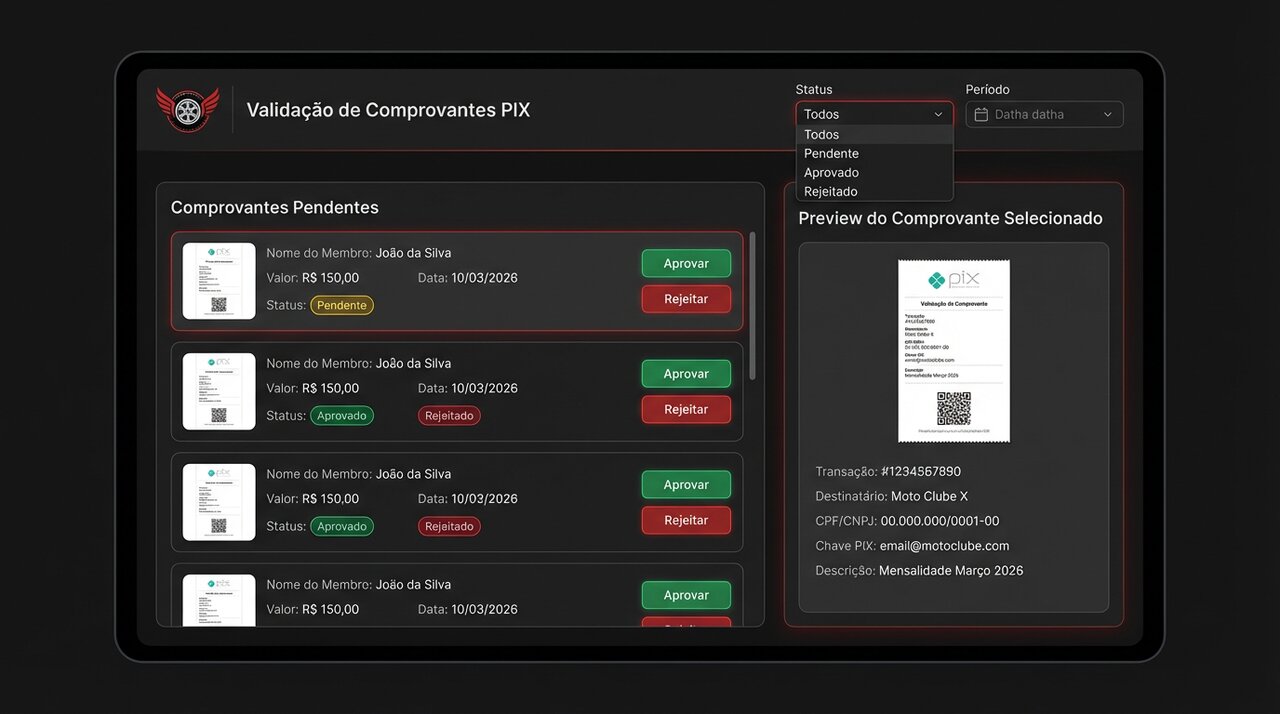Click the yellow Pendente status badge
The width and height of the screenshot is (1280, 714).
tap(342, 305)
